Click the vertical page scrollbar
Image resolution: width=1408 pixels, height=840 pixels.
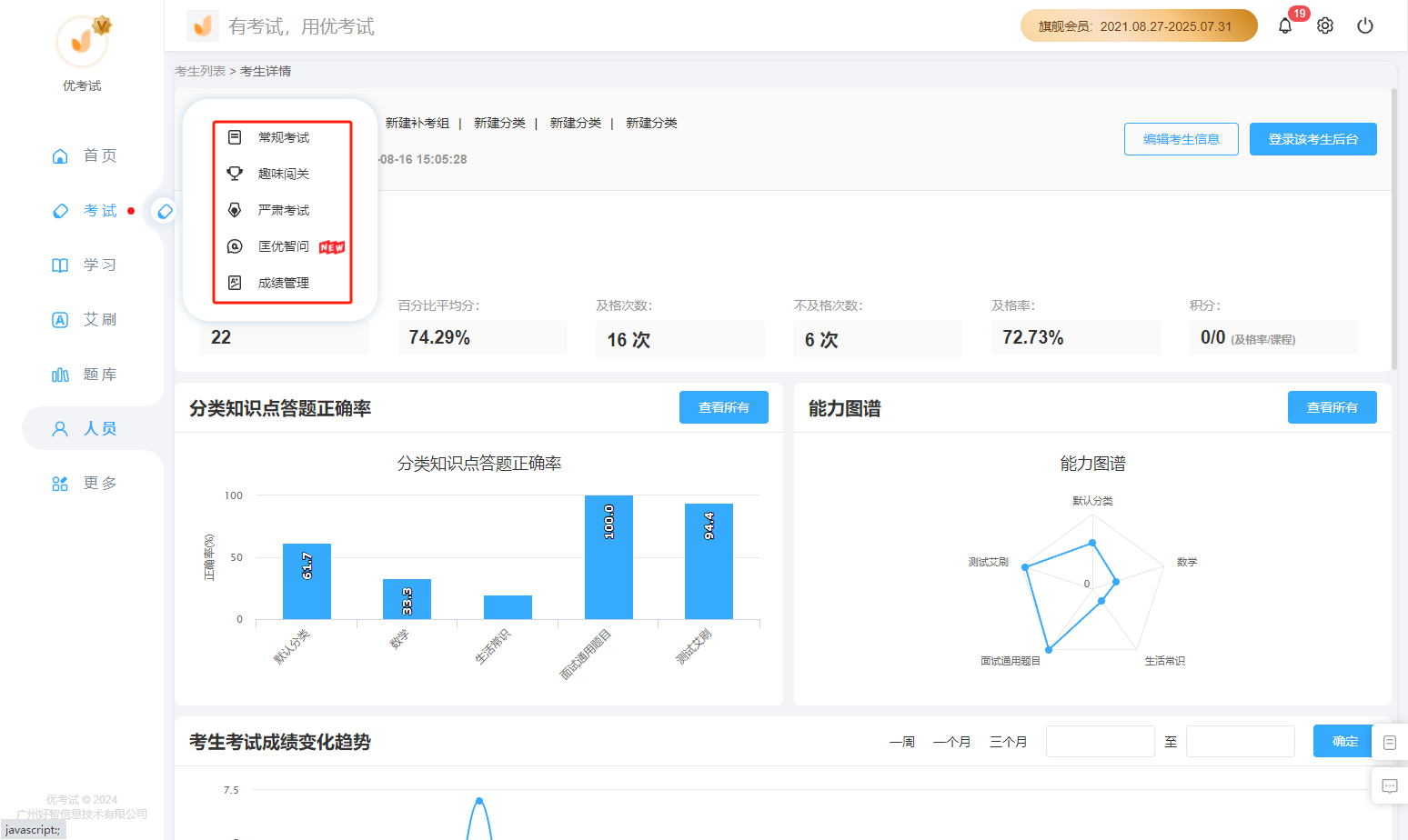(1394, 227)
